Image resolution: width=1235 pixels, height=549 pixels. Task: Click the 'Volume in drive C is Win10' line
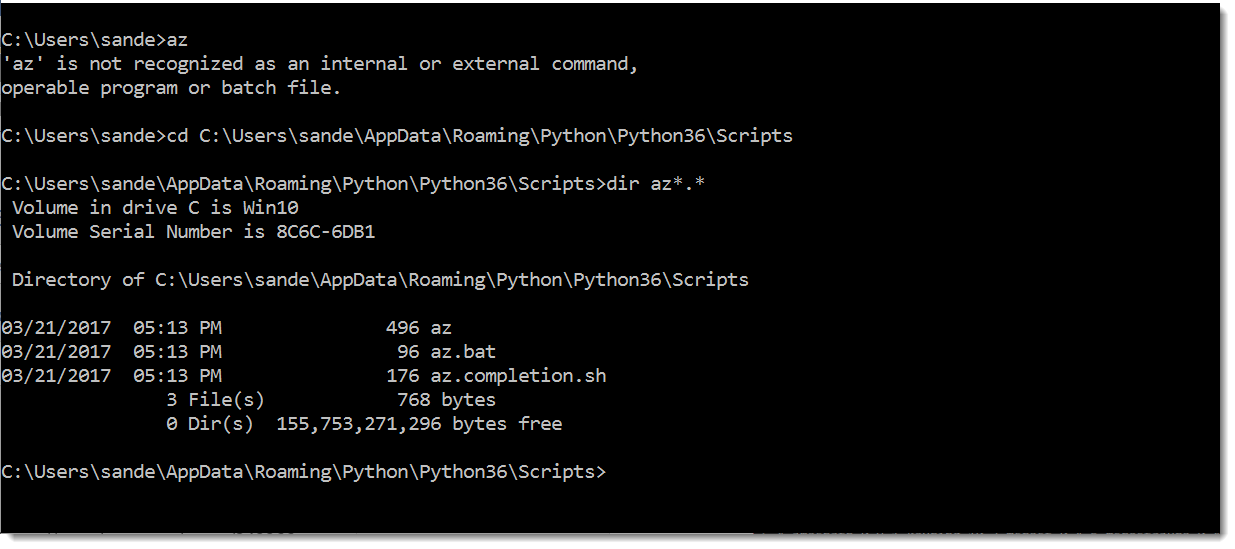pos(156,208)
